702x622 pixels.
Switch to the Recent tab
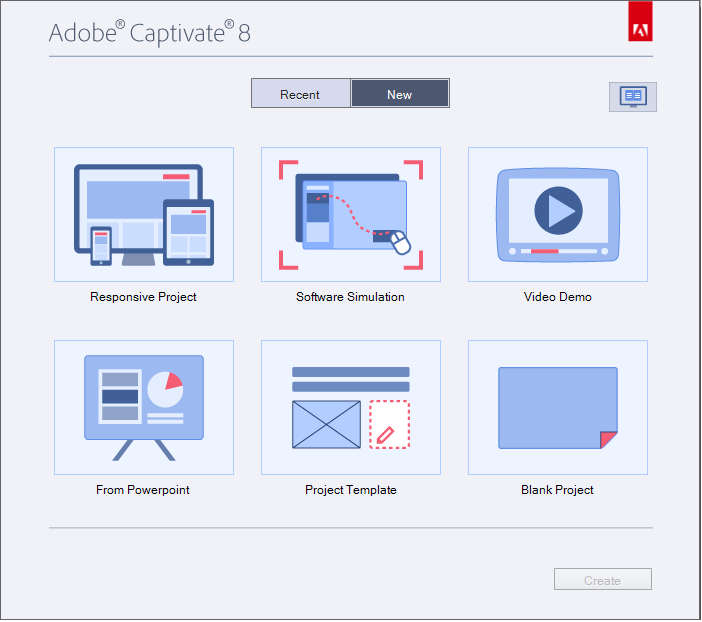pos(300,94)
